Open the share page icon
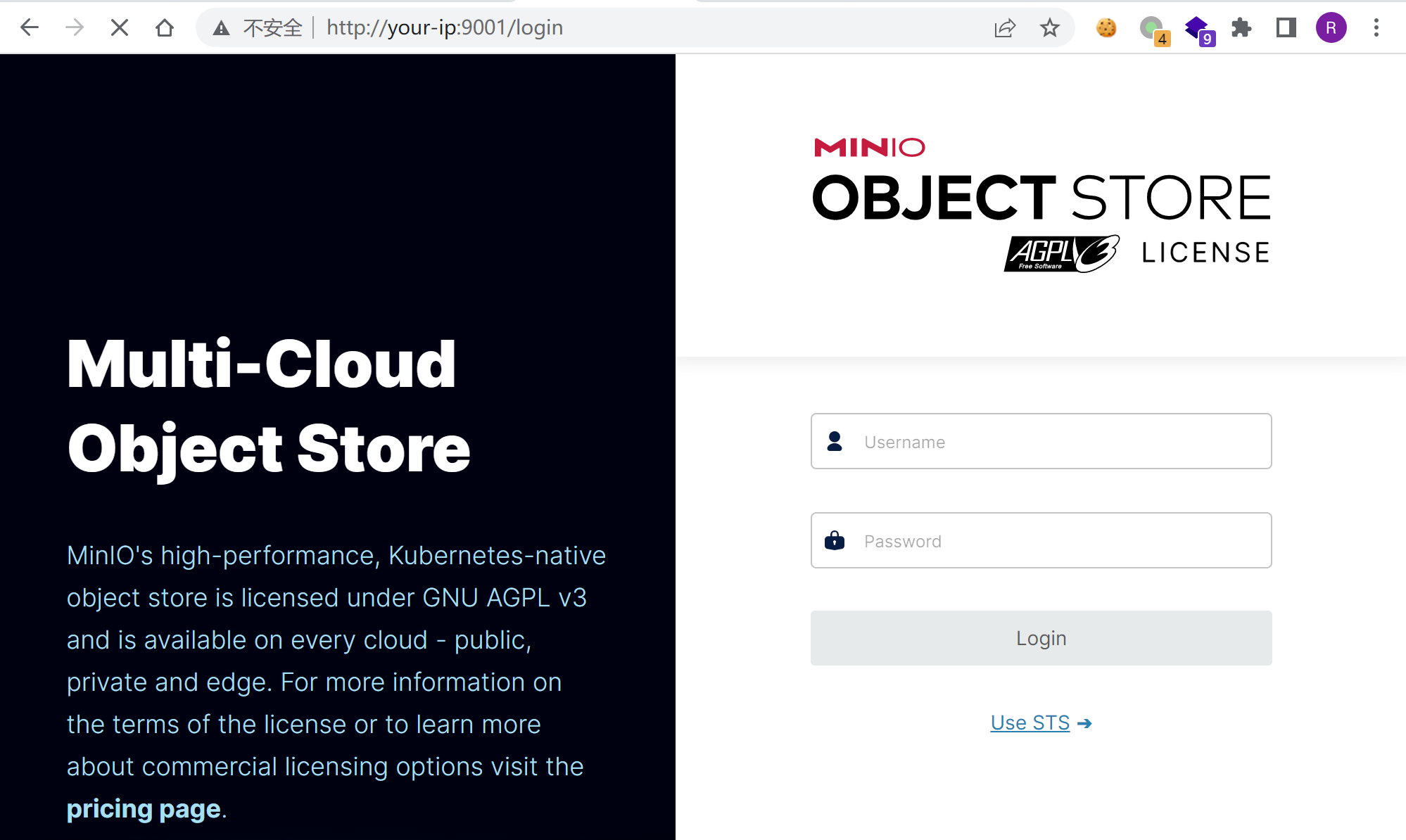Image resolution: width=1406 pixels, height=840 pixels. pyautogui.click(x=1004, y=27)
